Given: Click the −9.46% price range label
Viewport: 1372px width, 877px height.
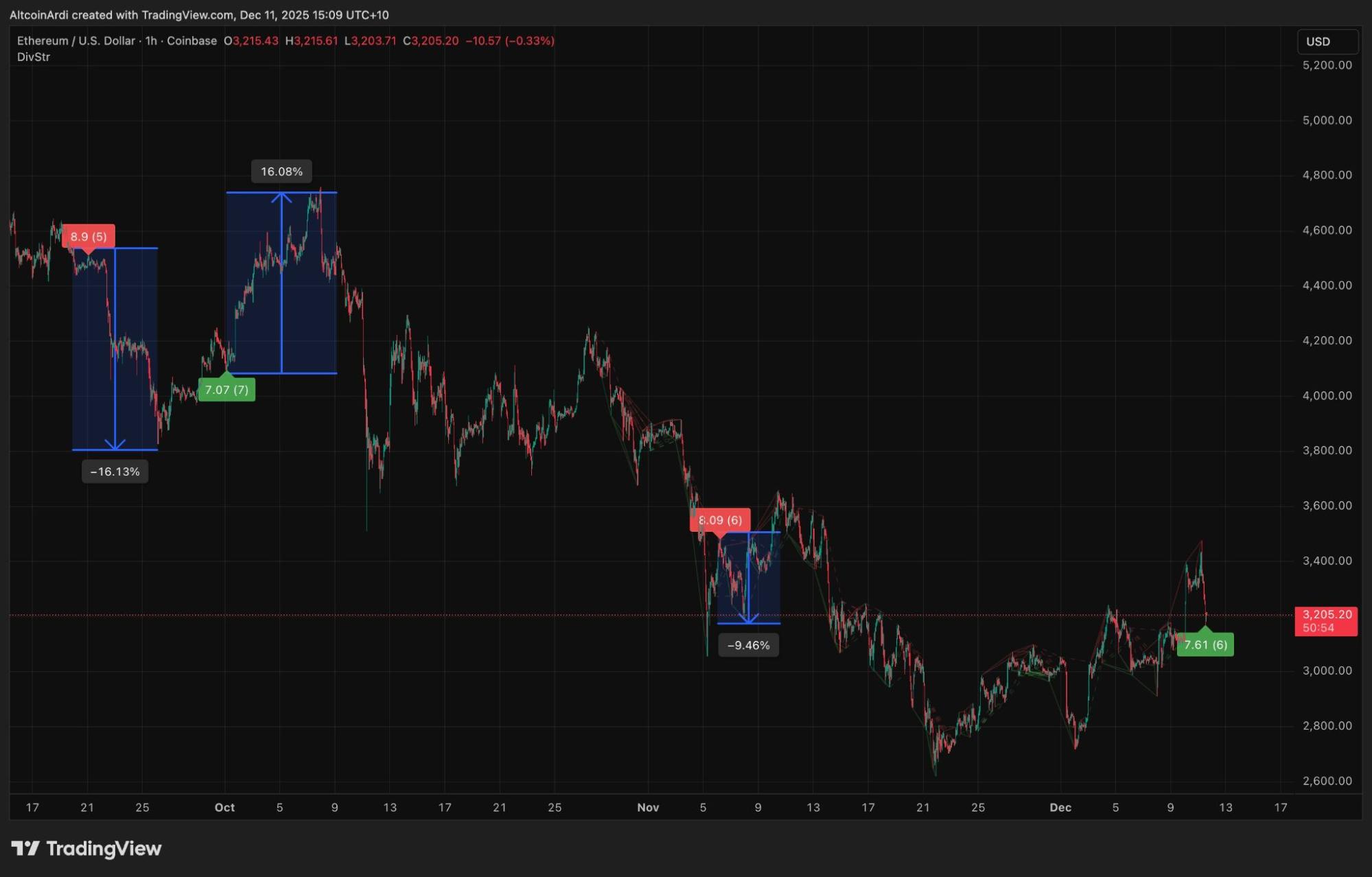Looking at the screenshot, I should (748, 645).
